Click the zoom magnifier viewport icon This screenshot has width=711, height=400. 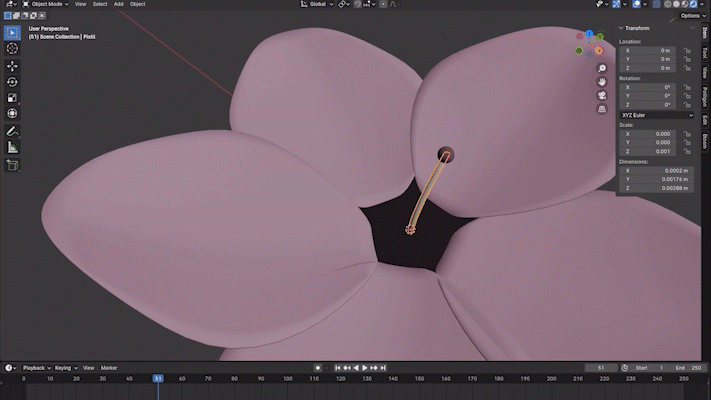pos(602,69)
